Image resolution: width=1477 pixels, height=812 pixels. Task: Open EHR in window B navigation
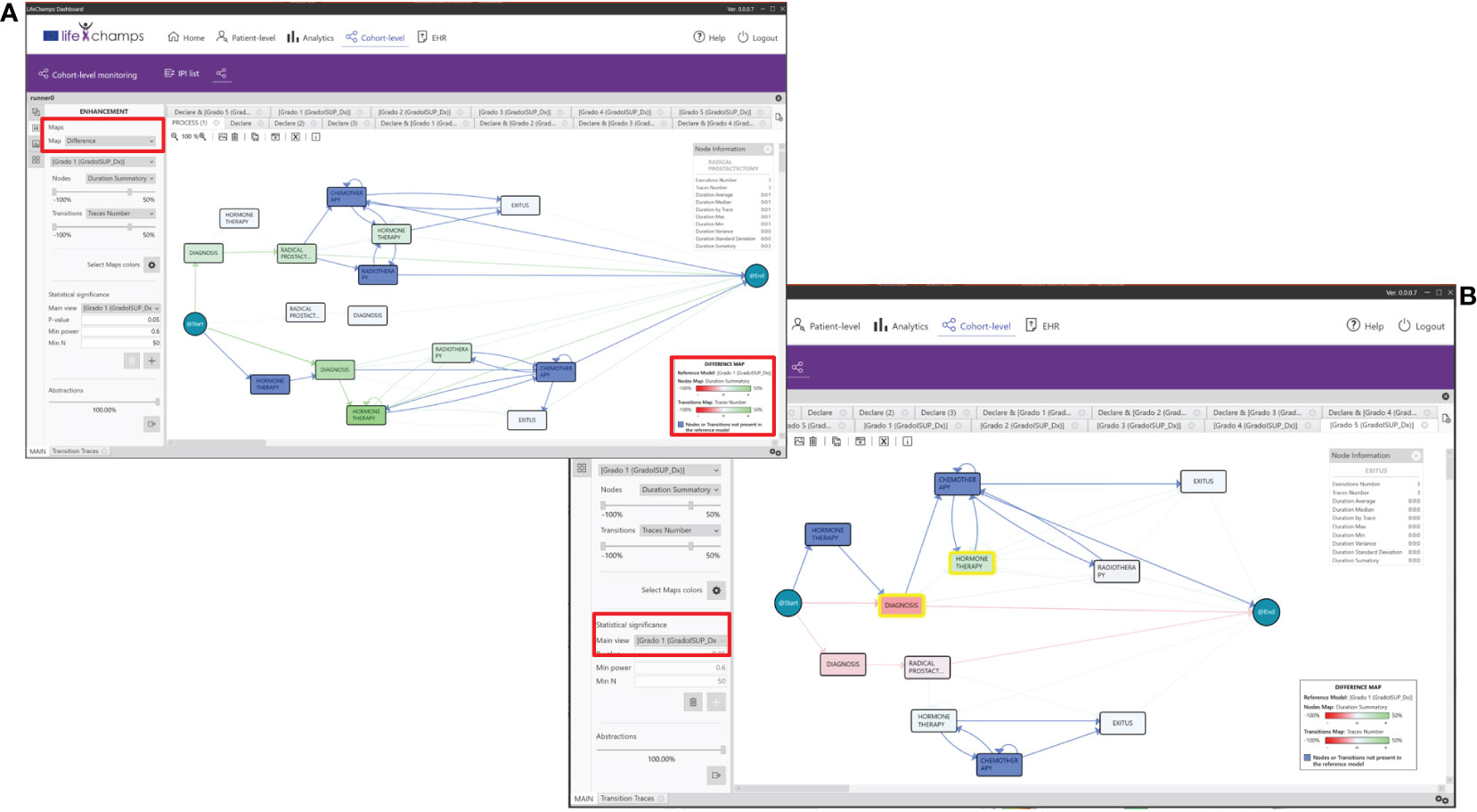pyautogui.click(x=1042, y=326)
